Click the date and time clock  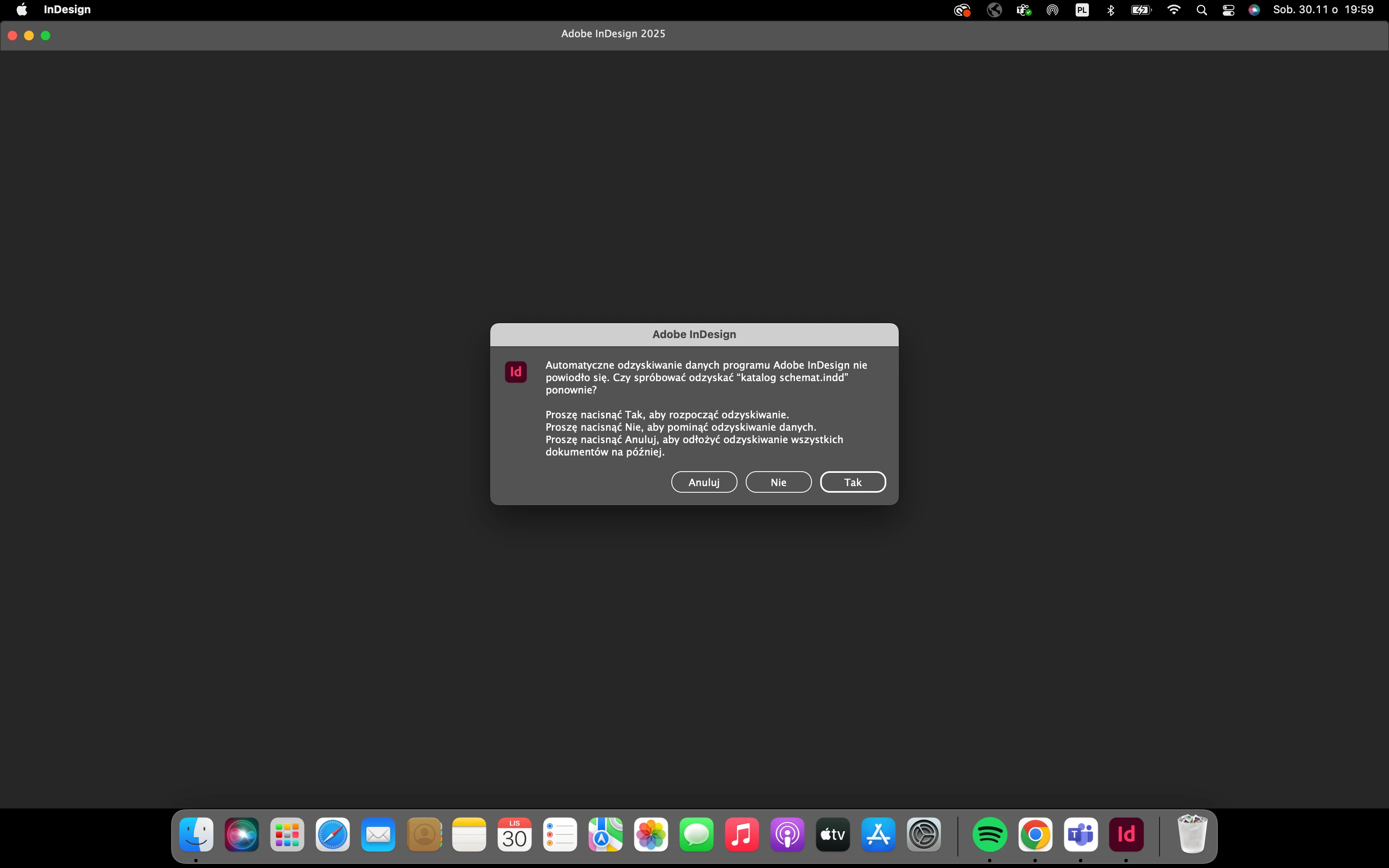[x=1323, y=10]
